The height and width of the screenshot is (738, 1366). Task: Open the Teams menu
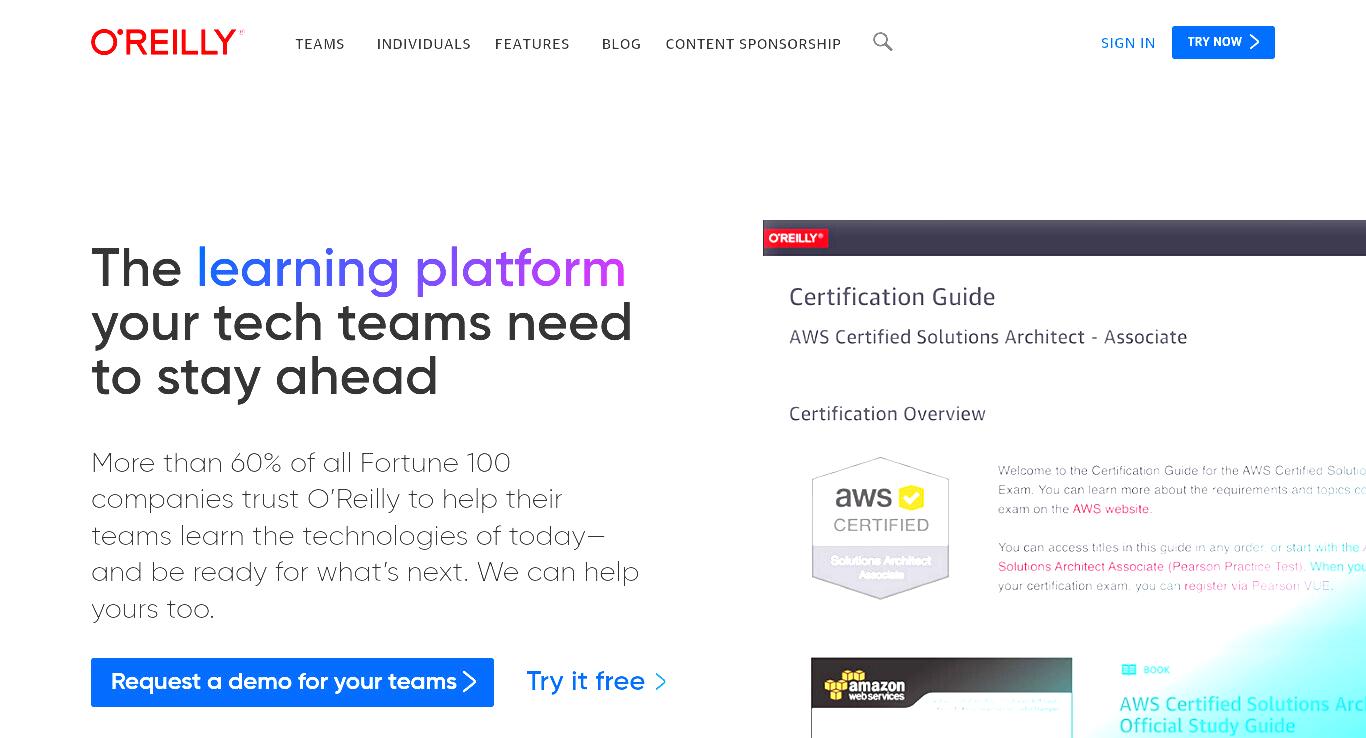click(x=320, y=44)
